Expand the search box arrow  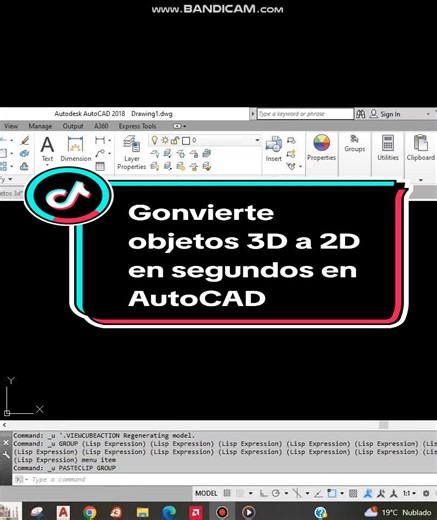click(x=253, y=114)
